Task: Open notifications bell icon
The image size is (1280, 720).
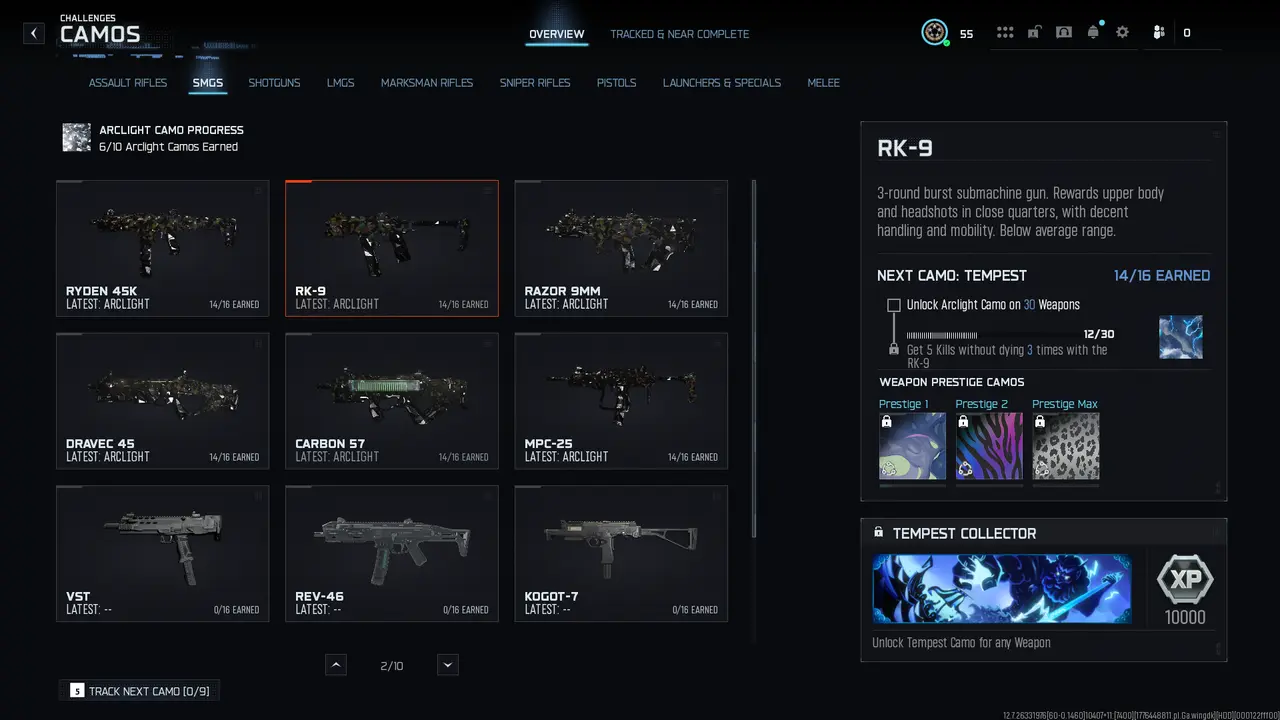Action: pyautogui.click(x=1093, y=33)
